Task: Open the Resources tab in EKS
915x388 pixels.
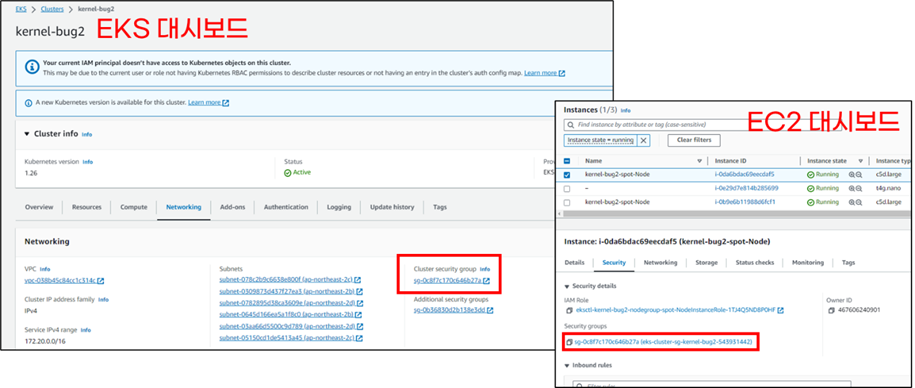Action: [86, 207]
